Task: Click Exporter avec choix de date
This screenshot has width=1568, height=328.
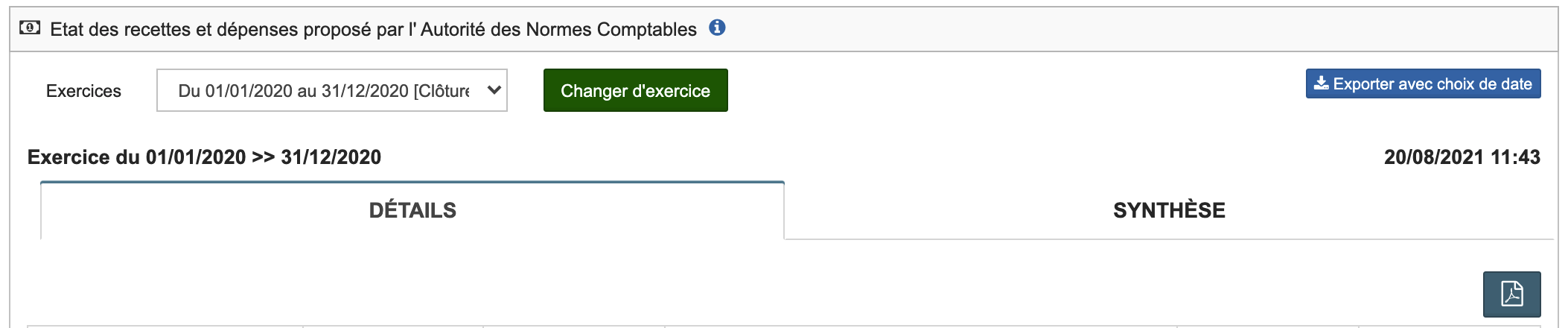Action: coord(1423,83)
